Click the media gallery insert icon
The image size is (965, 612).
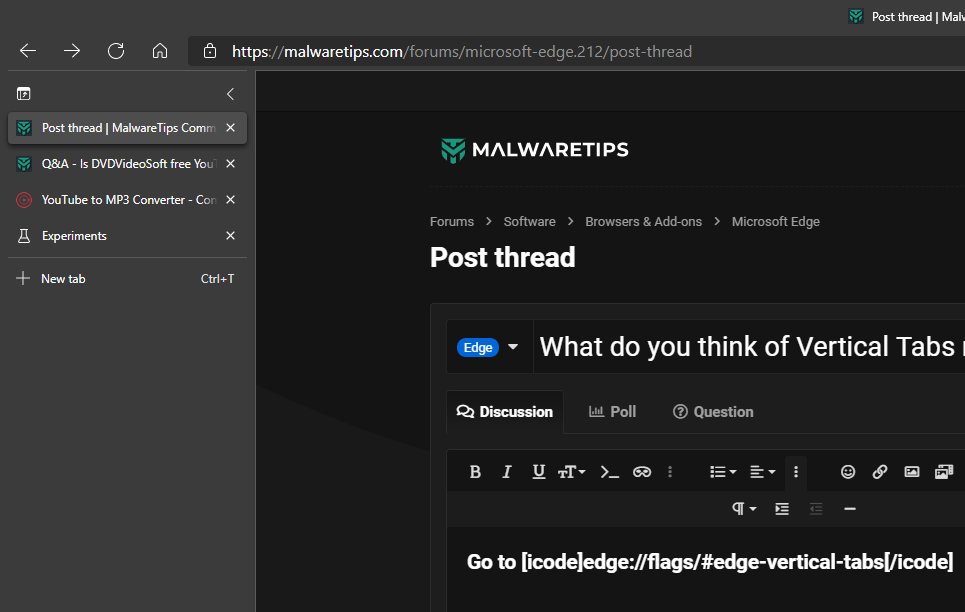click(943, 472)
